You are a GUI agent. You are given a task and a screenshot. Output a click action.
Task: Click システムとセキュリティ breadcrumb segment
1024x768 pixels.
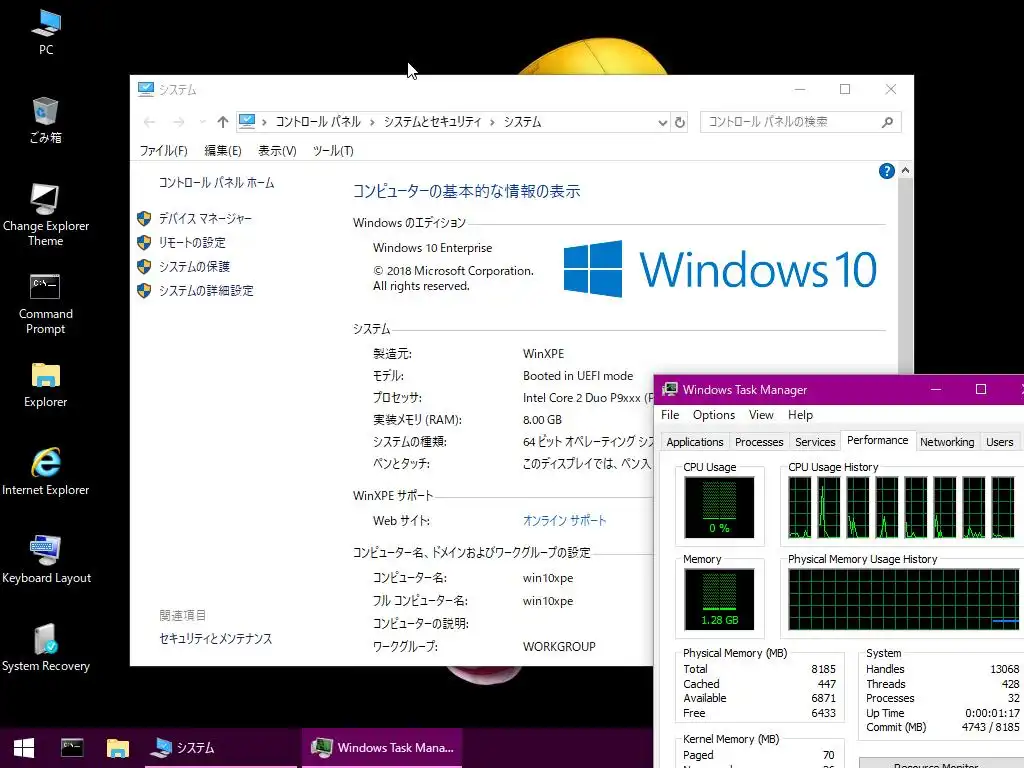coord(432,122)
